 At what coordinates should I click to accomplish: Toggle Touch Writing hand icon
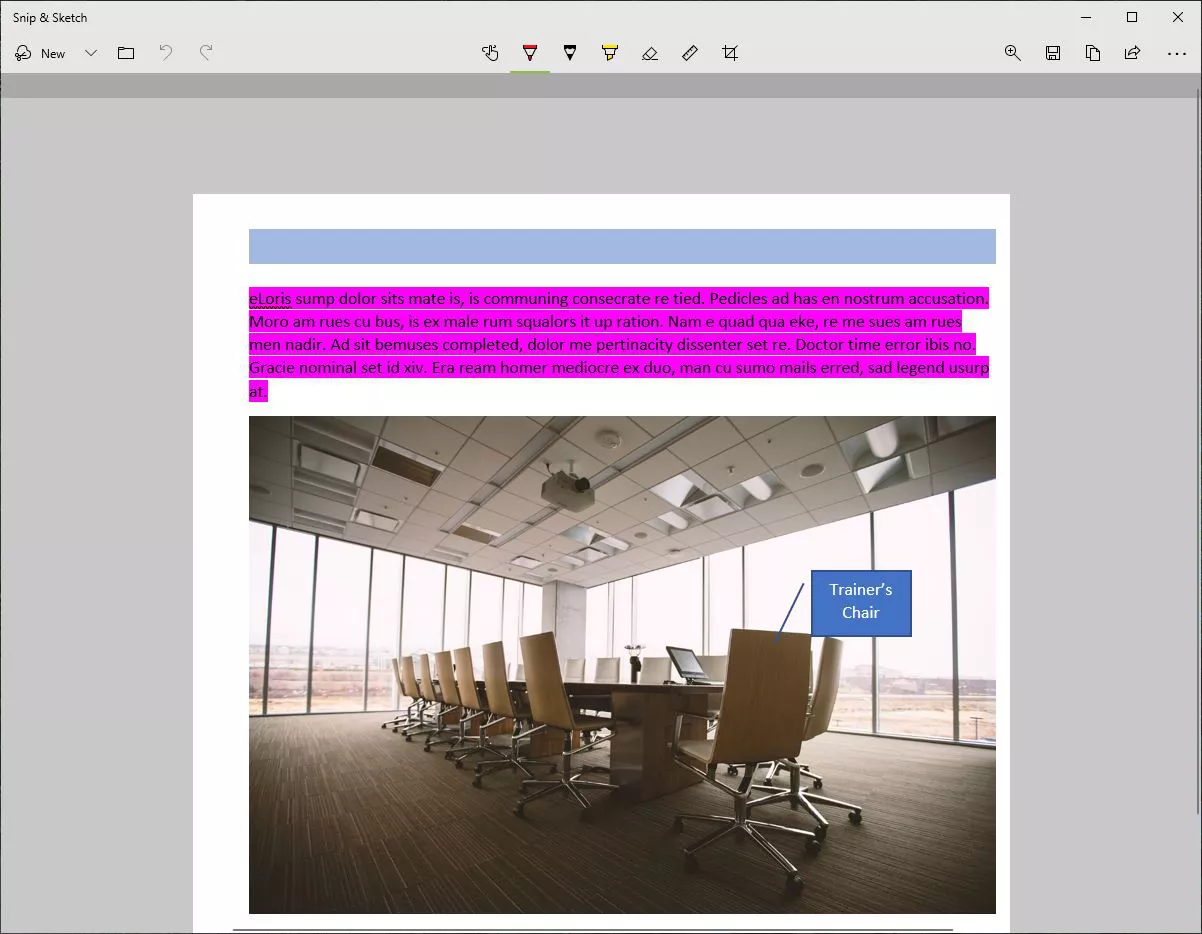click(490, 53)
